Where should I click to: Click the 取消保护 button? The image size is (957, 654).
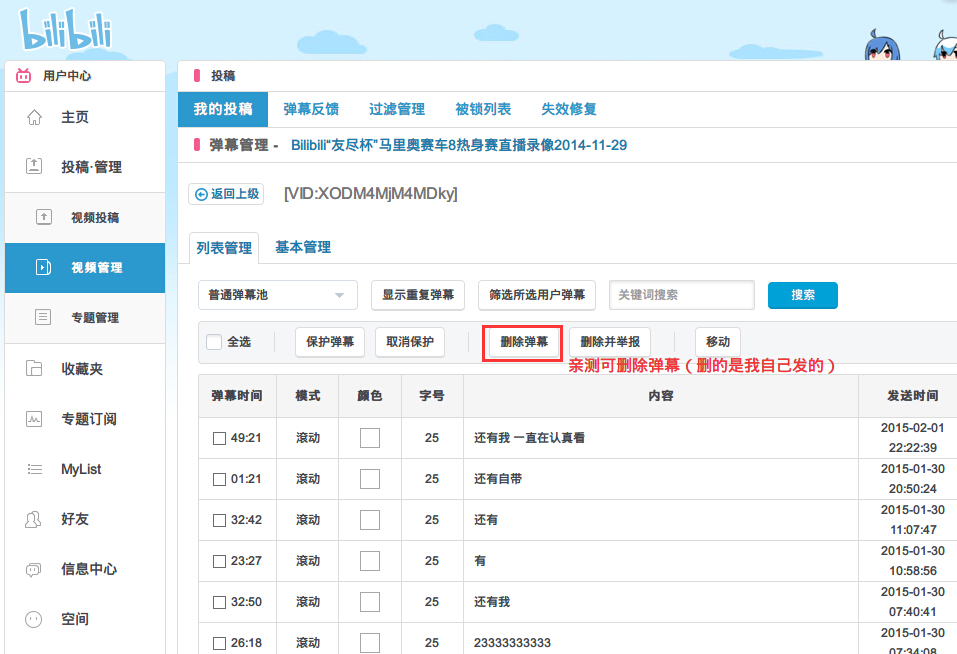point(410,342)
